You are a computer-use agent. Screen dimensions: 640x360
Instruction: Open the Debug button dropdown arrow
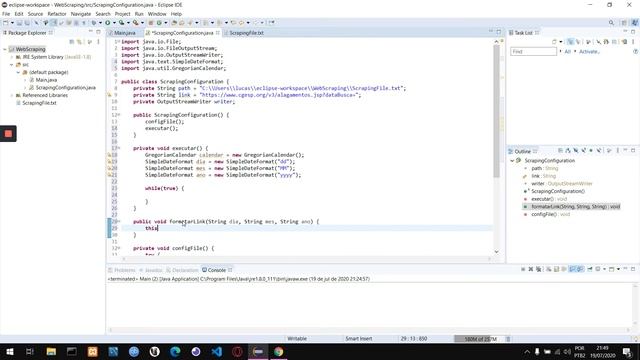pos(100,22)
